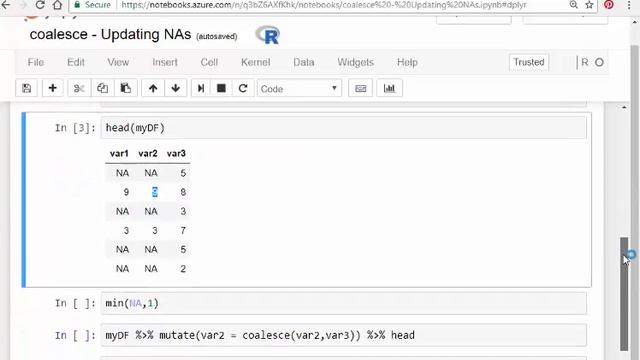Click the var1 column header

tap(119, 153)
